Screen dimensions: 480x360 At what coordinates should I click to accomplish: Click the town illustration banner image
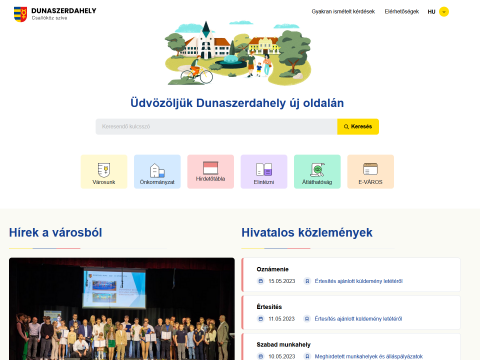click(x=238, y=53)
